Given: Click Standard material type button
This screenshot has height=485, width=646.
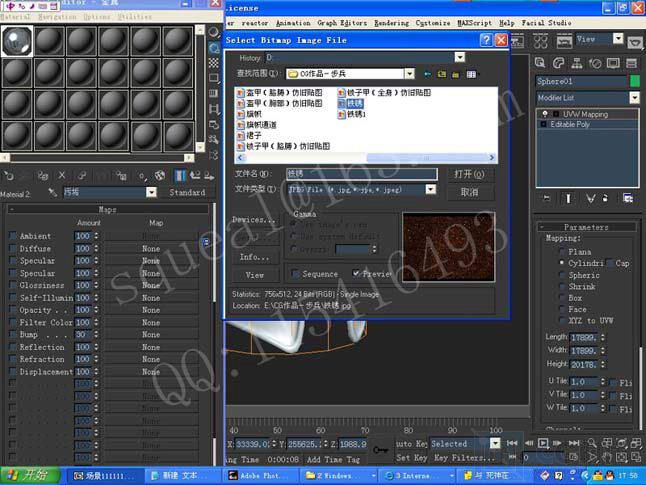Looking at the screenshot, I should (187, 192).
